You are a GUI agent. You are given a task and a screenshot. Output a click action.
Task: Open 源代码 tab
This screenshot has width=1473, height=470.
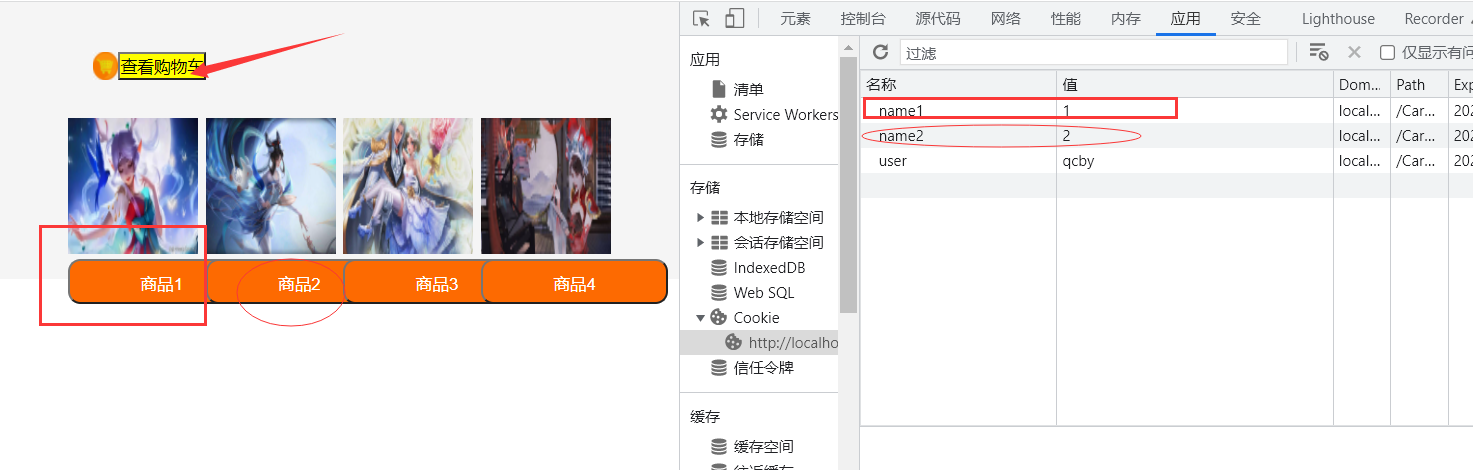tap(938, 18)
